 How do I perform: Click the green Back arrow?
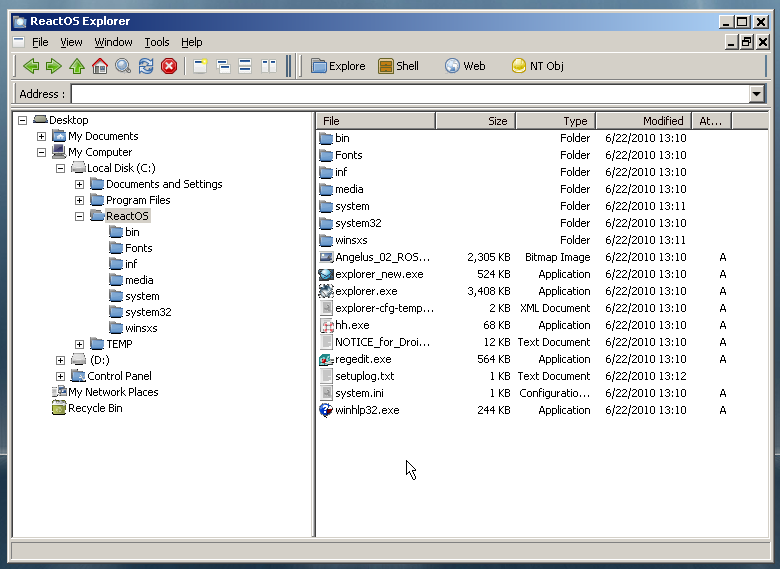(x=30, y=66)
